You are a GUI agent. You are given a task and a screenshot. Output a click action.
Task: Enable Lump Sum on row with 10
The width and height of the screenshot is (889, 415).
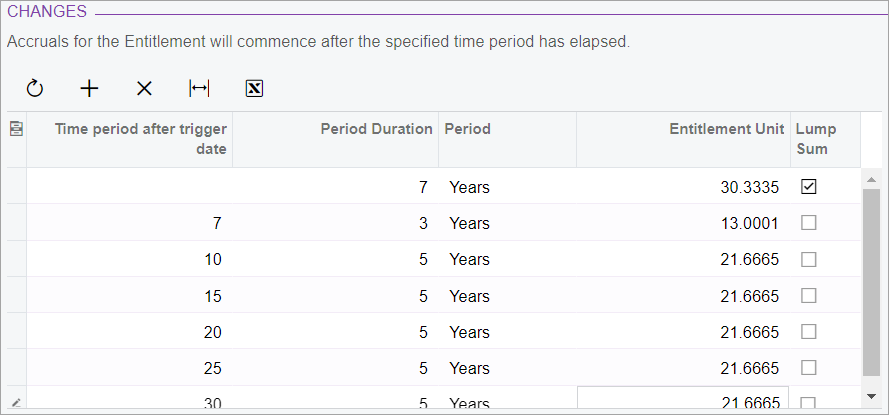pos(808,259)
